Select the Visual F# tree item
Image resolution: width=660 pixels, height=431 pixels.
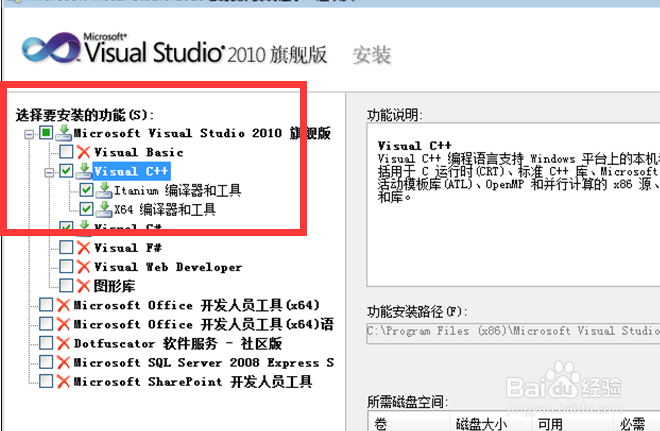128,247
